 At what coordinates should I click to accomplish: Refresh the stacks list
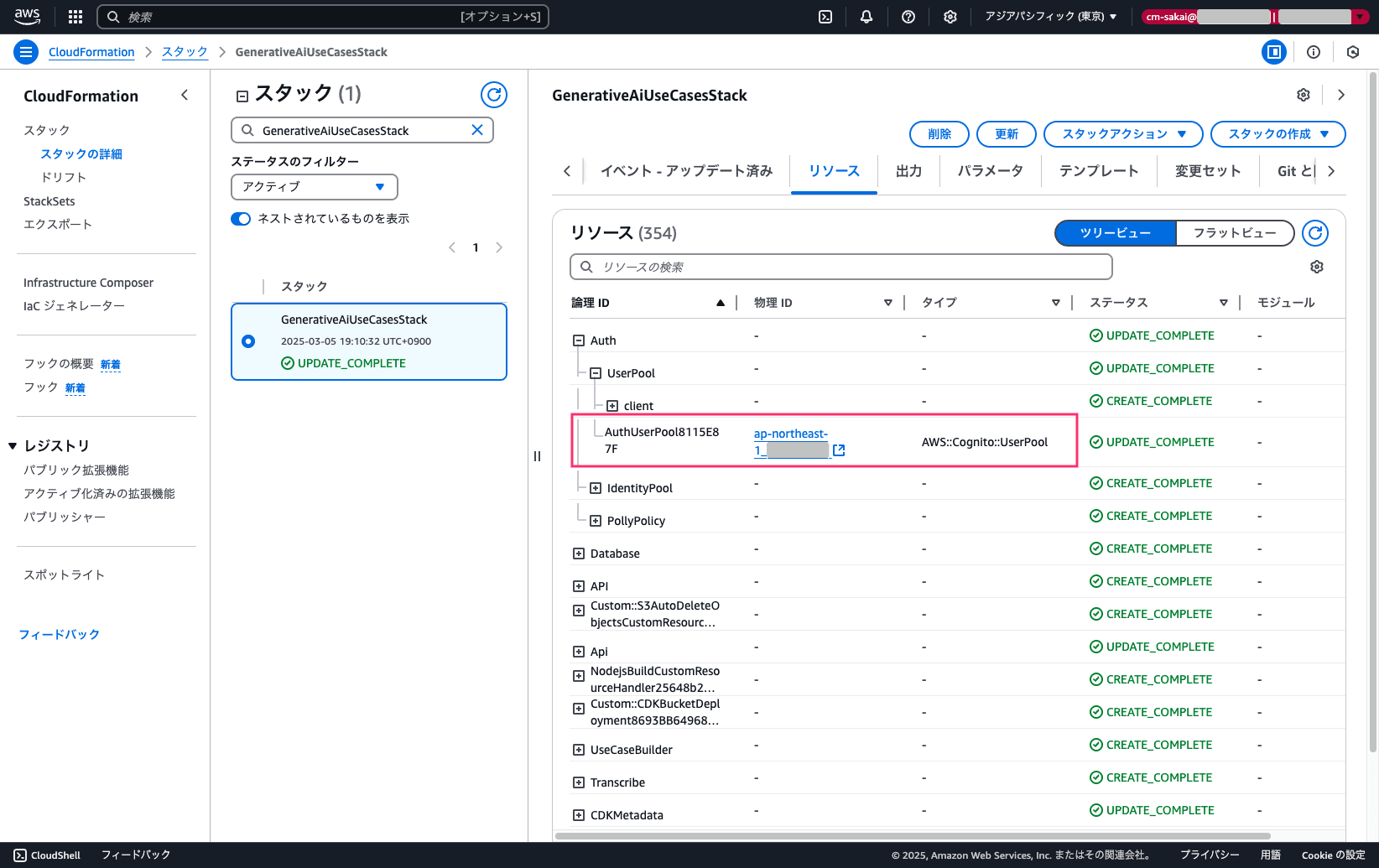494,95
